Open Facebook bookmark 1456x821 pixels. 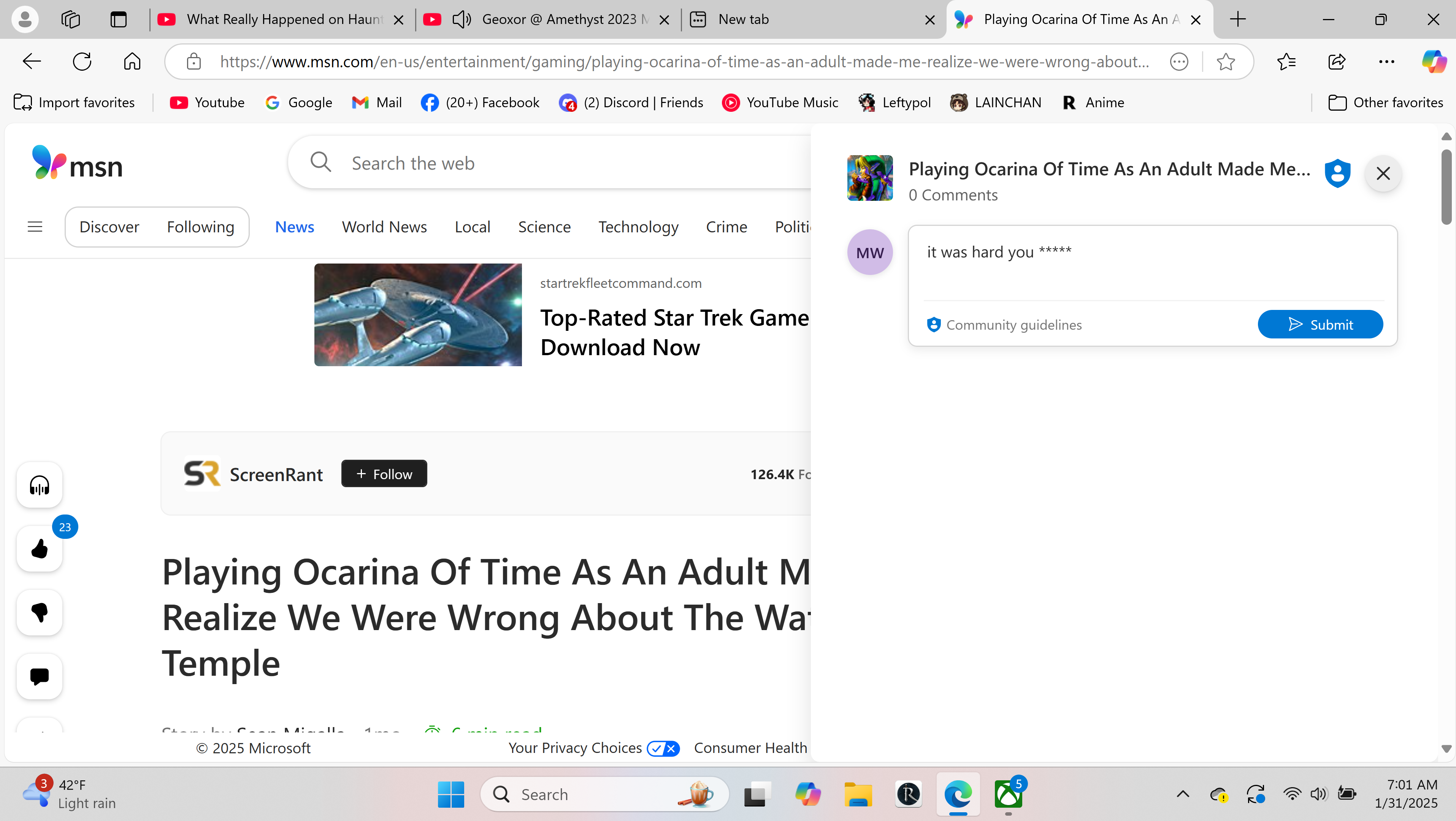[480, 102]
